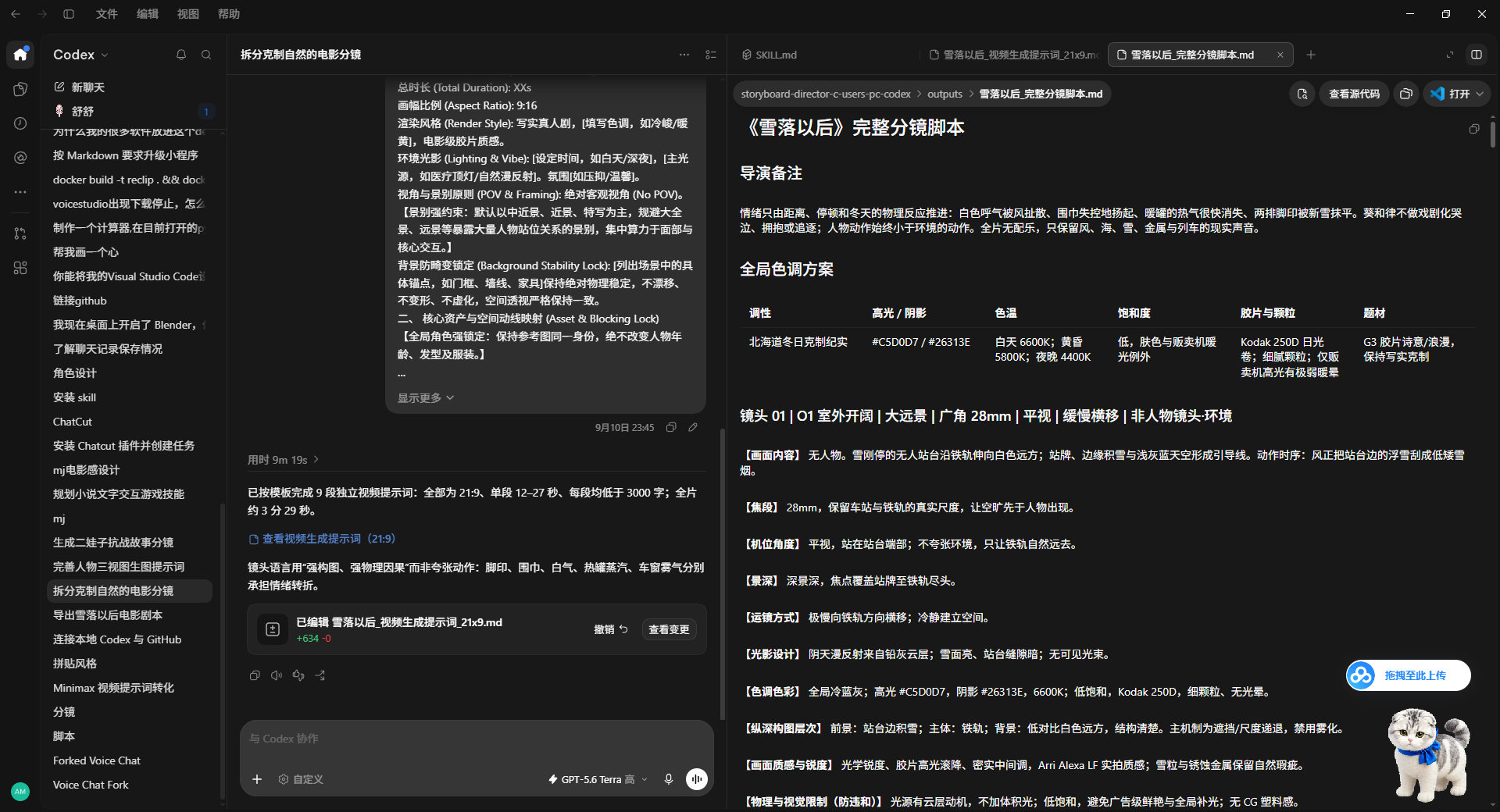Open the 文件 menu
Image resolution: width=1500 pixels, height=812 pixels.
coord(106,14)
